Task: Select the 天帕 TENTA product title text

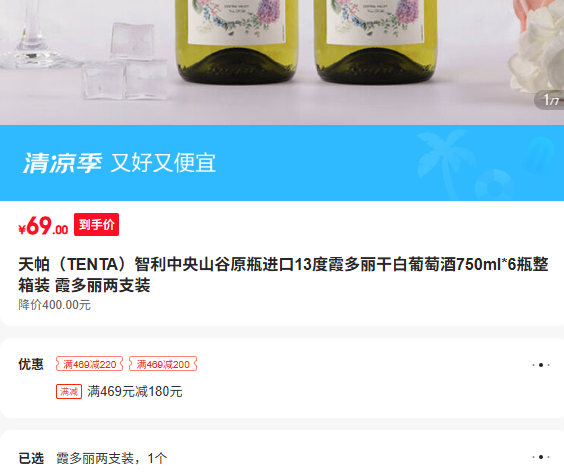Action: pyautogui.click(x=283, y=275)
